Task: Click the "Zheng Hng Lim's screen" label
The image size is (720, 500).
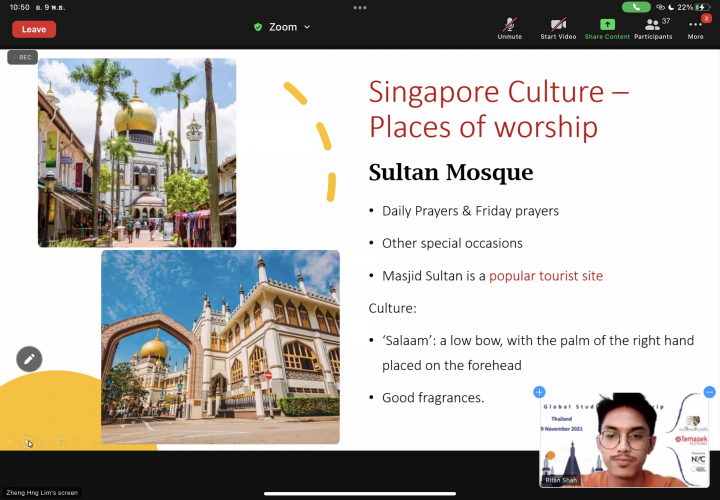Action: pos(42,493)
